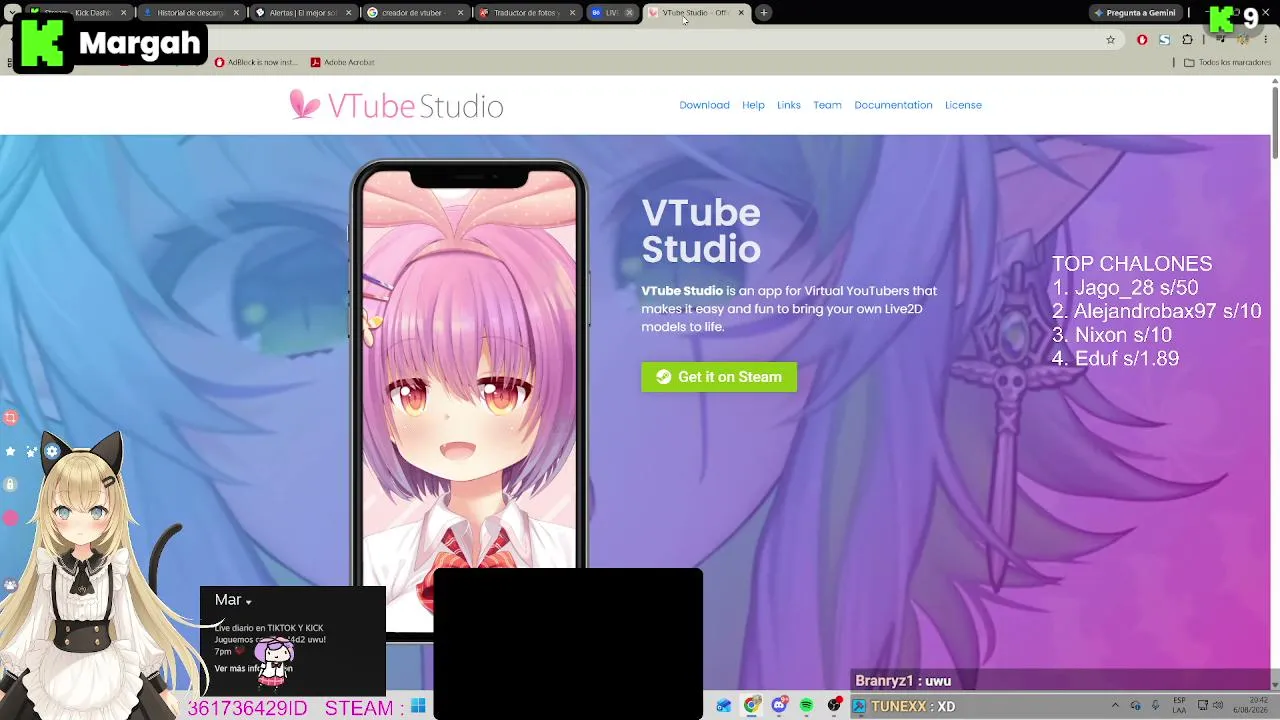Viewport: 1280px width, 720px height.
Task: Click the Alejandrobax97 s/10 list entry
Action: click(1157, 311)
